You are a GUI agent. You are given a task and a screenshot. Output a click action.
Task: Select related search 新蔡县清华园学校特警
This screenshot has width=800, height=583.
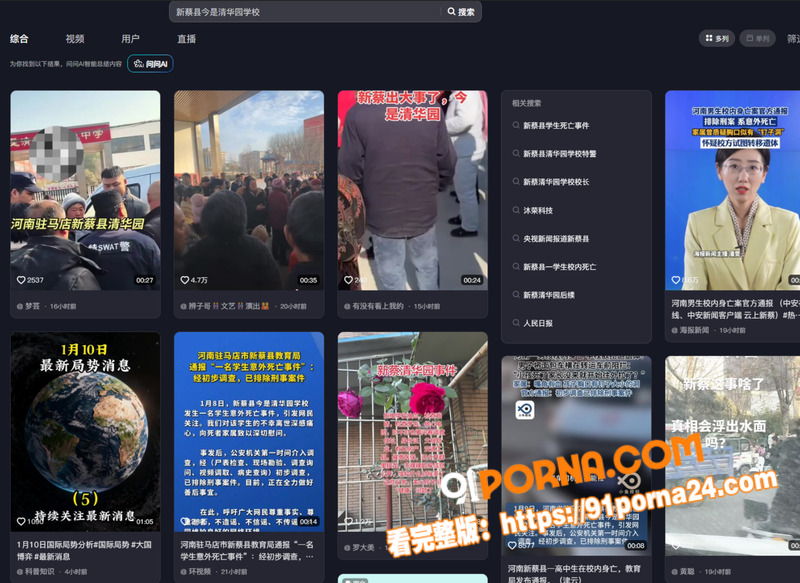click(560, 154)
